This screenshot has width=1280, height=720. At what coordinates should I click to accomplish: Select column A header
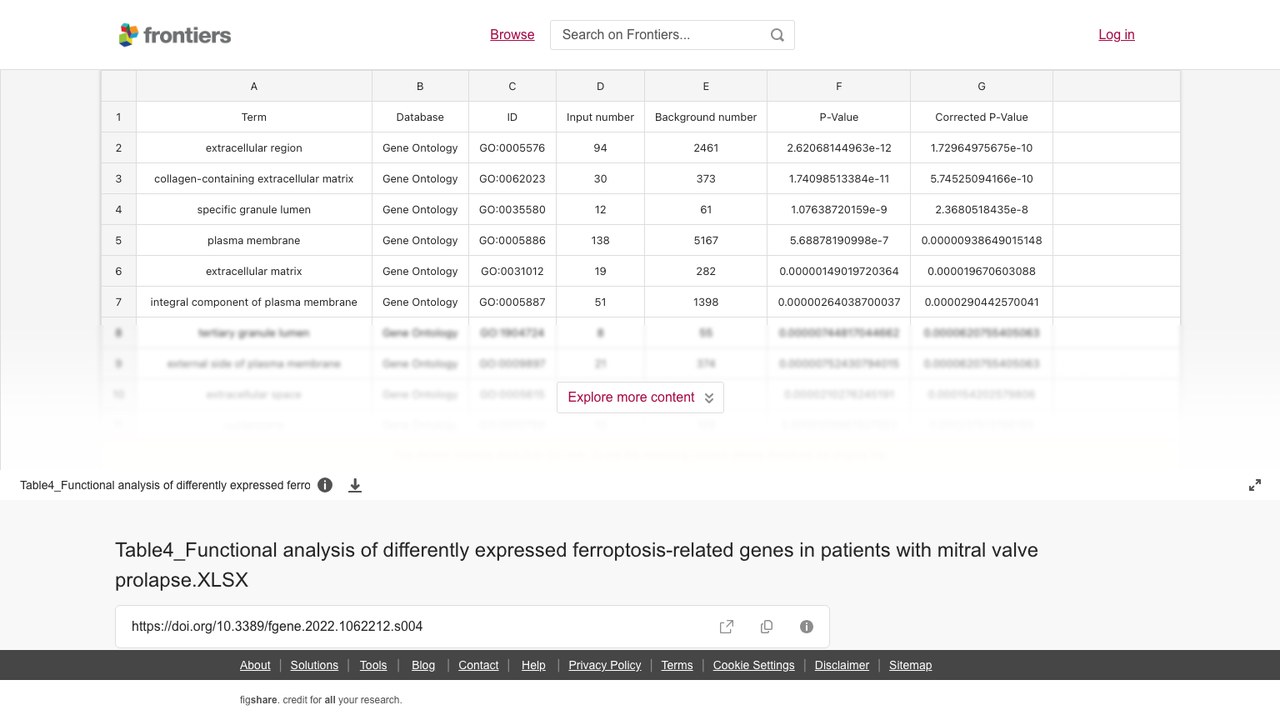click(x=254, y=86)
